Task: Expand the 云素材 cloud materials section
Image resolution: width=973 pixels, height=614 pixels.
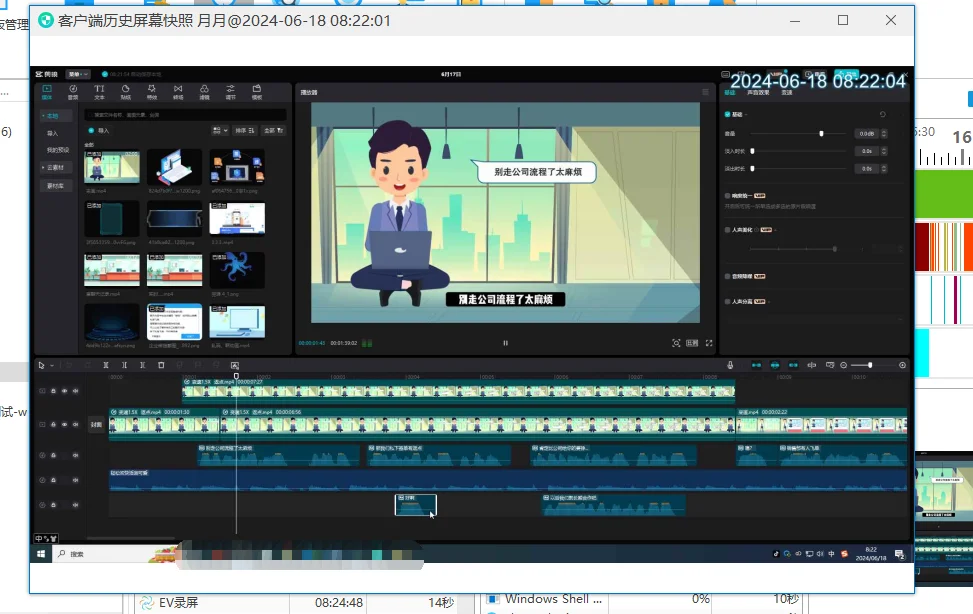Action: pos(54,168)
